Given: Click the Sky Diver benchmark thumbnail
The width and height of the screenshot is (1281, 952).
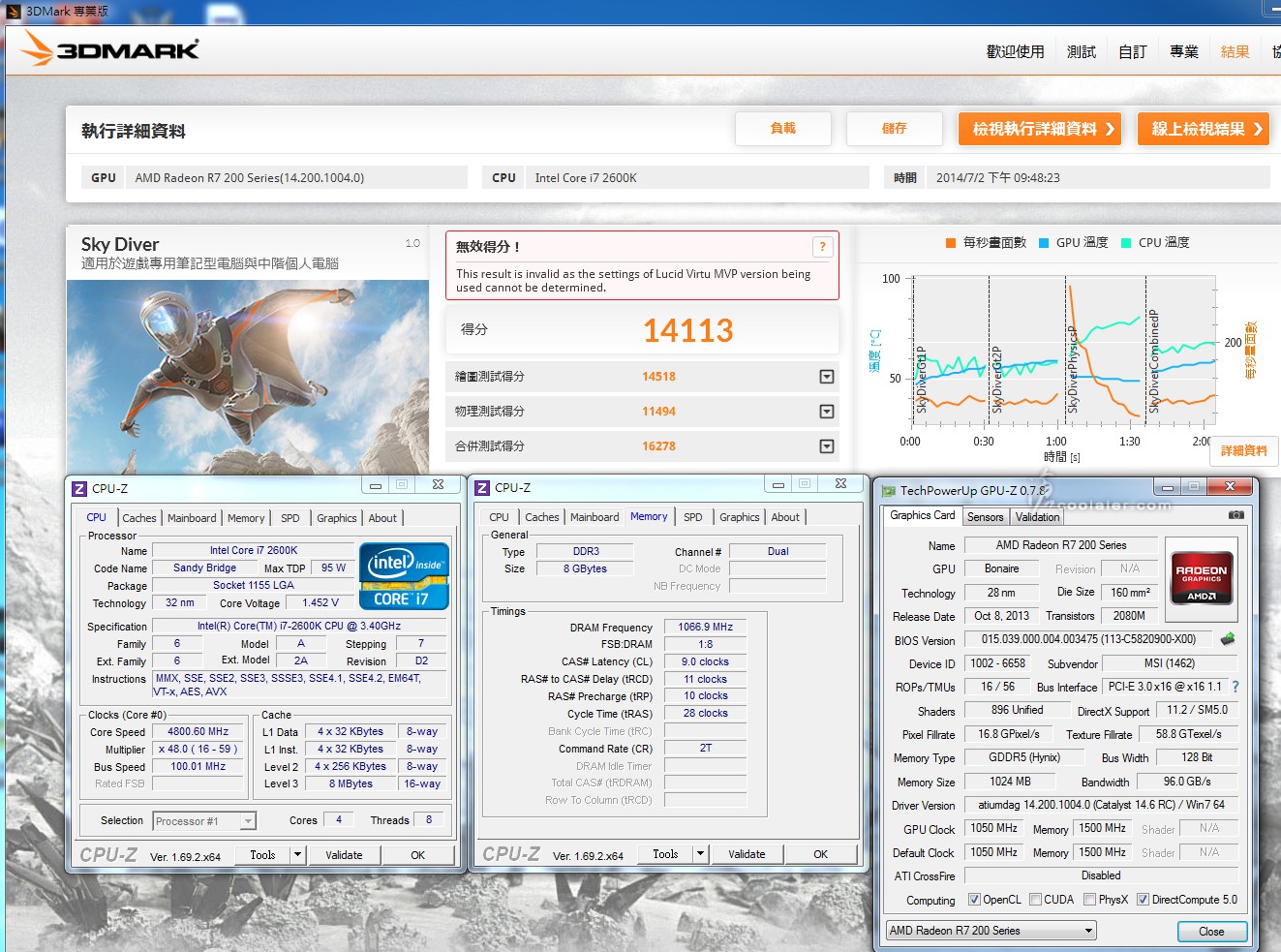Looking at the screenshot, I should (x=248, y=376).
